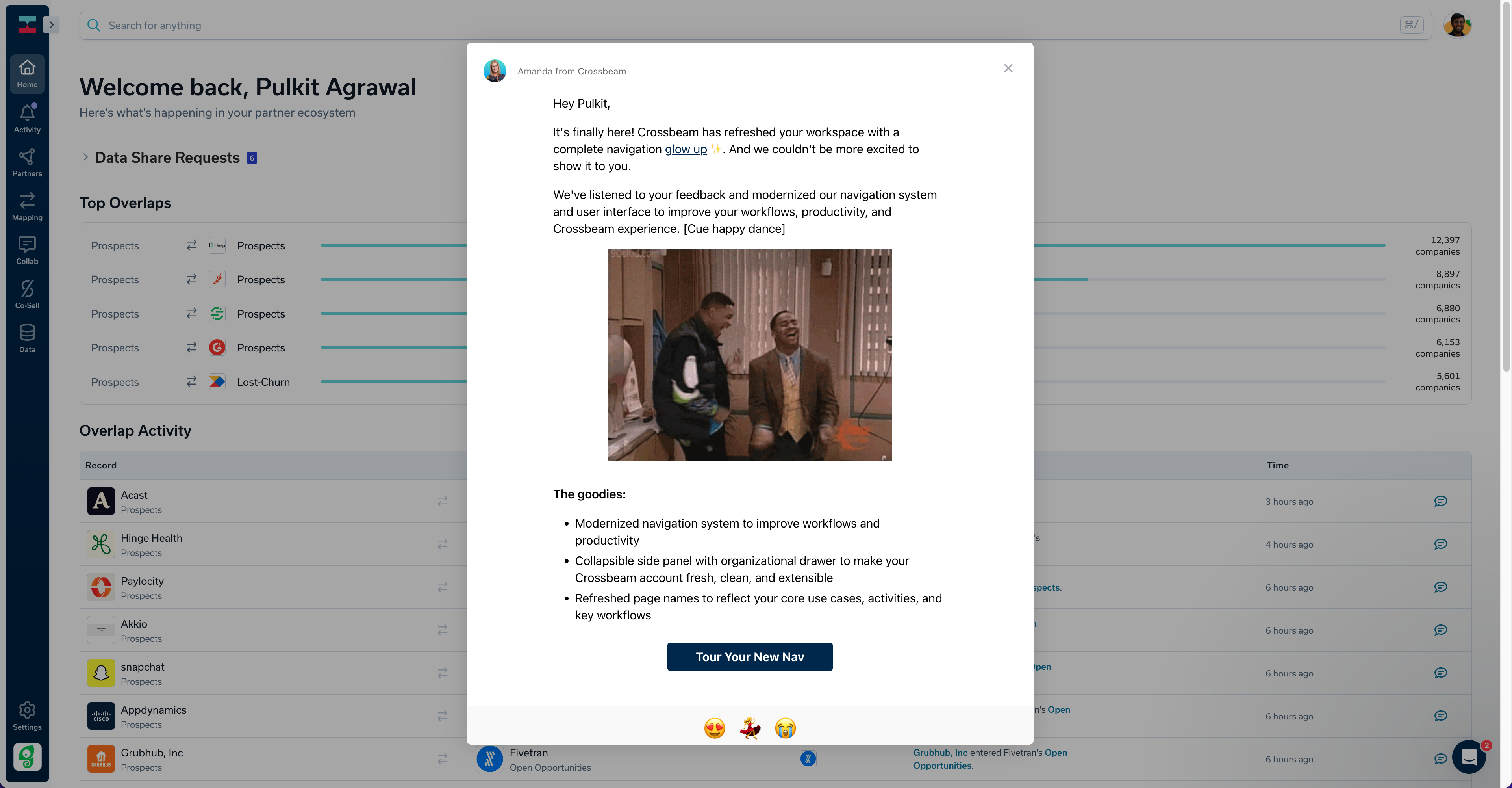Open the Data sidebar icon
The width and height of the screenshot is (1512, 788).
[27, 339]
